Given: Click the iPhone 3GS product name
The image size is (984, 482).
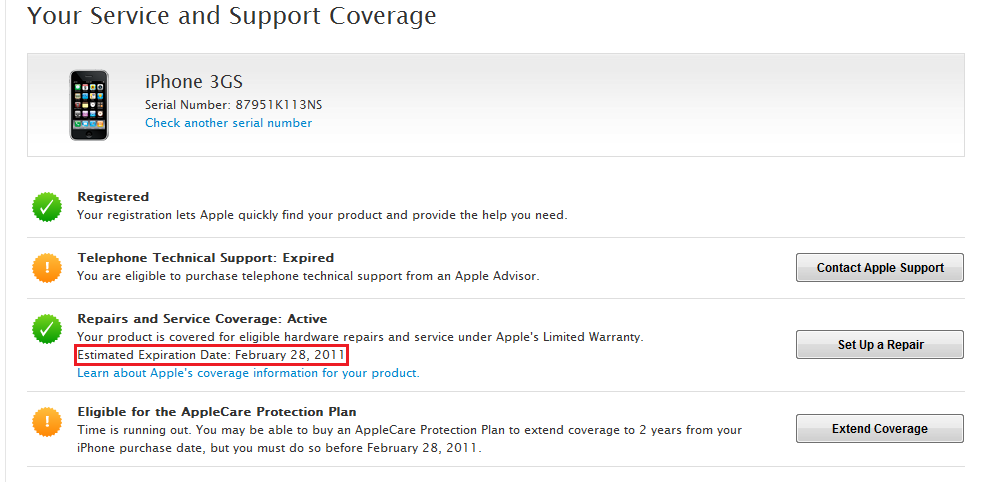Looking at the screenshot, I should (193, 82).
